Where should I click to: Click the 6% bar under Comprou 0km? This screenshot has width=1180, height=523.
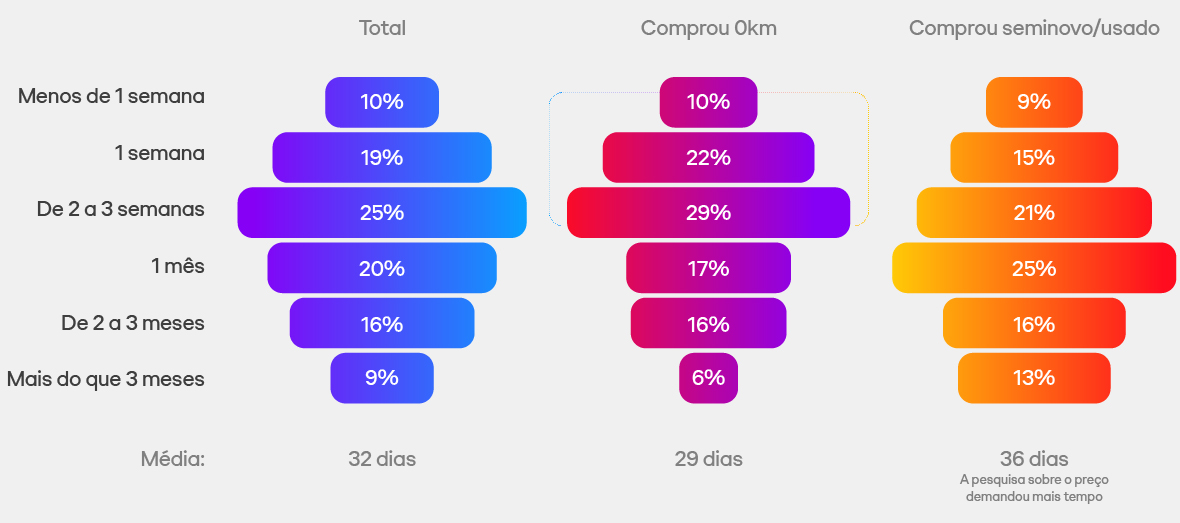pos(708,378)
